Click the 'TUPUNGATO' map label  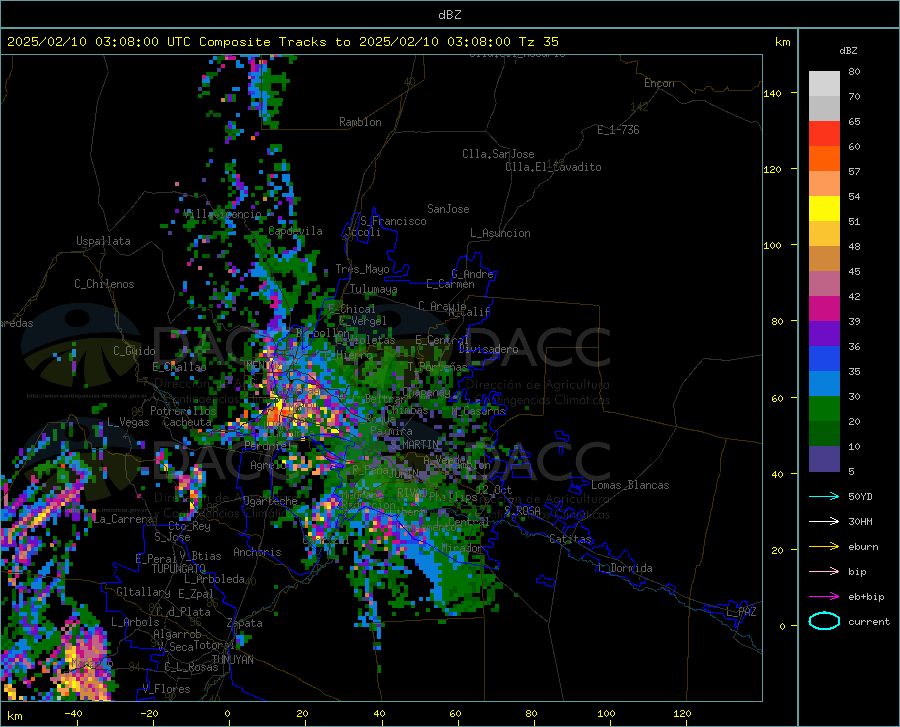click(179, 569)
